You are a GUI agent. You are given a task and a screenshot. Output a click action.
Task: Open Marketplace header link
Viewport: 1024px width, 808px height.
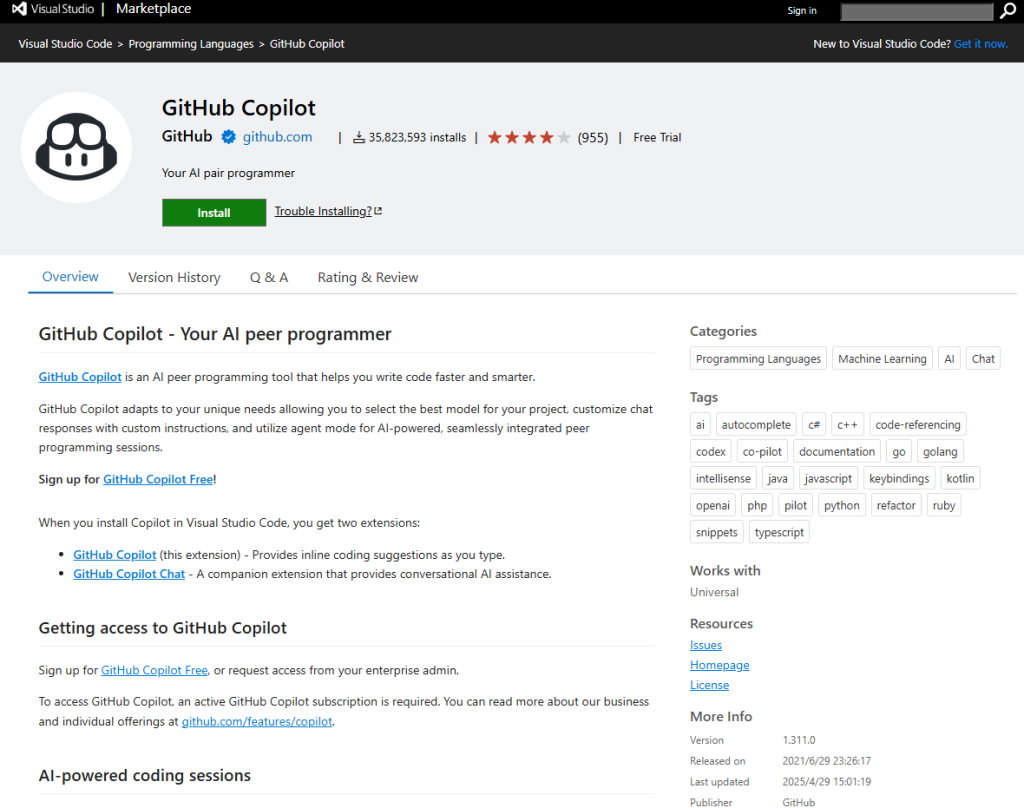tap(153, 9)
